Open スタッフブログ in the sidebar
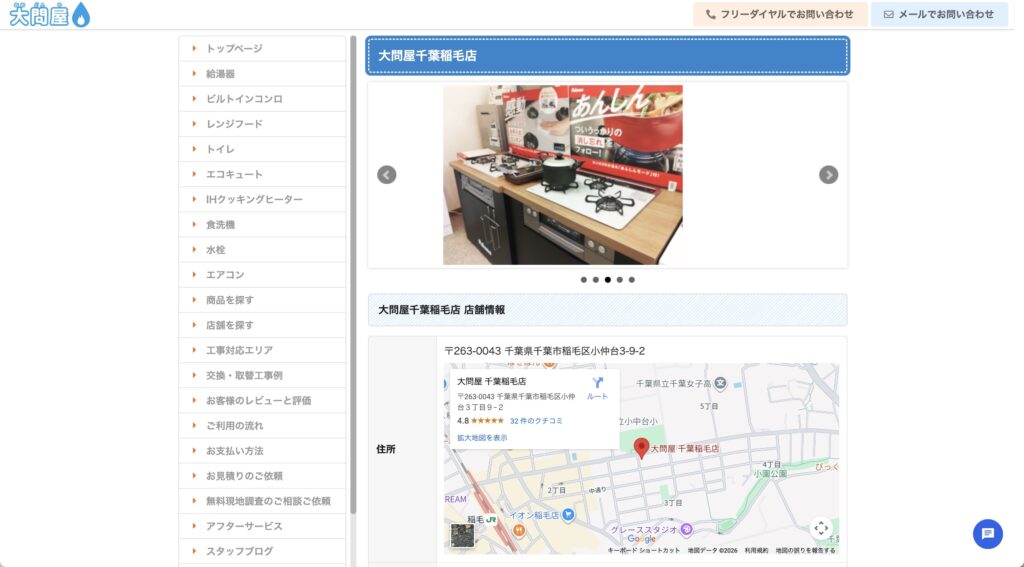Screen dimensions: 1024x567 coord(239,551)
